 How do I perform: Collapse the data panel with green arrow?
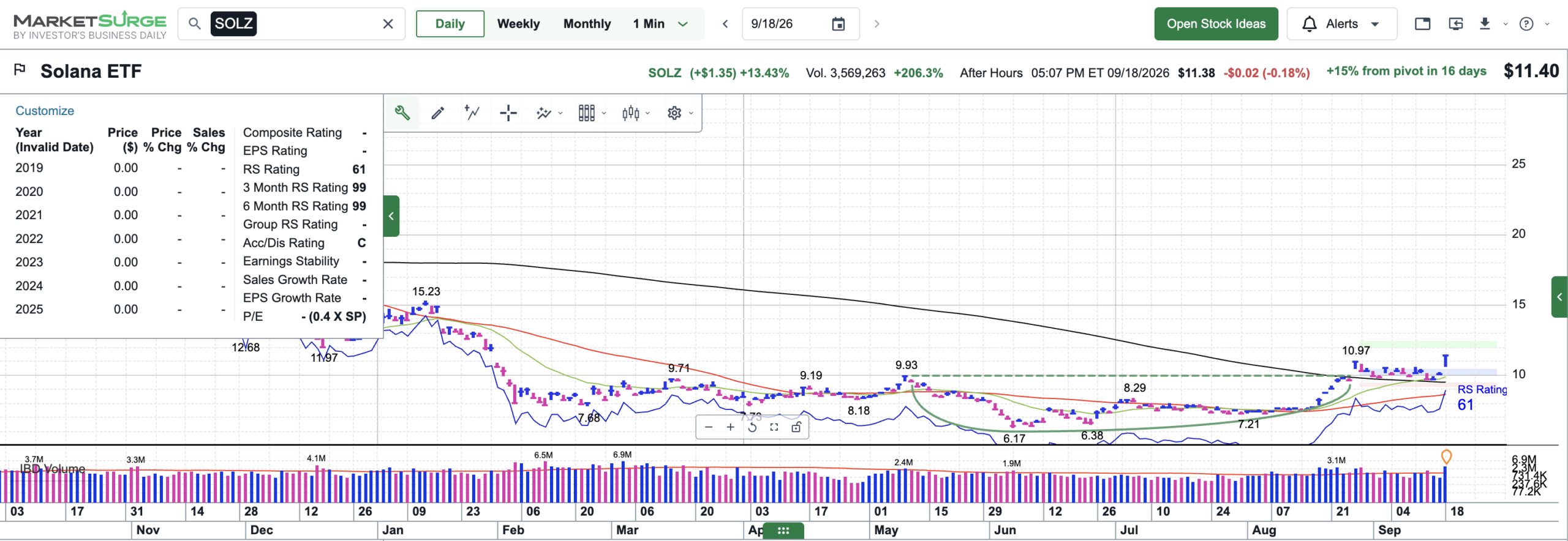coord(391,216)
